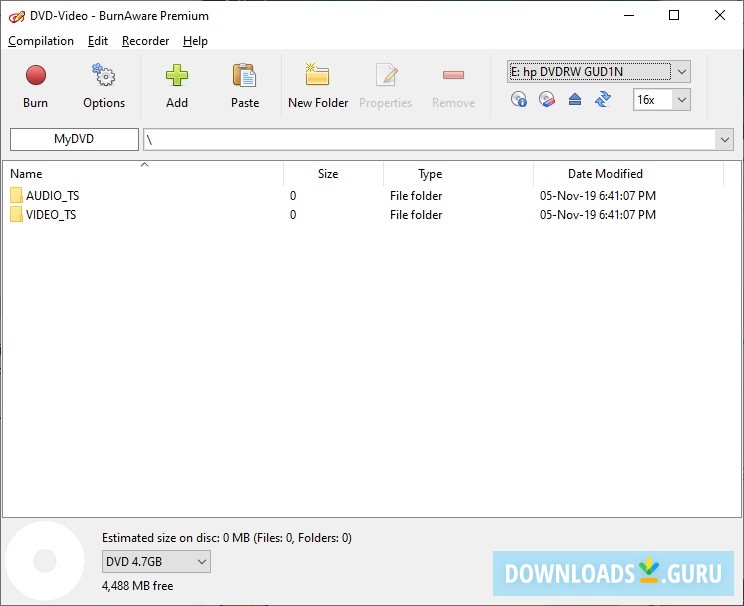Click the VIDEO_TS row File folder type
Screen dimensions: 744x606
click(x=416, y=214)
